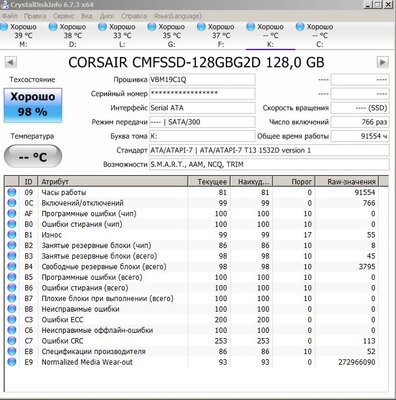The width and height of the screenshot is (396, 400).
Task: Open the Вид menu
Action: (x=87, y=16)
